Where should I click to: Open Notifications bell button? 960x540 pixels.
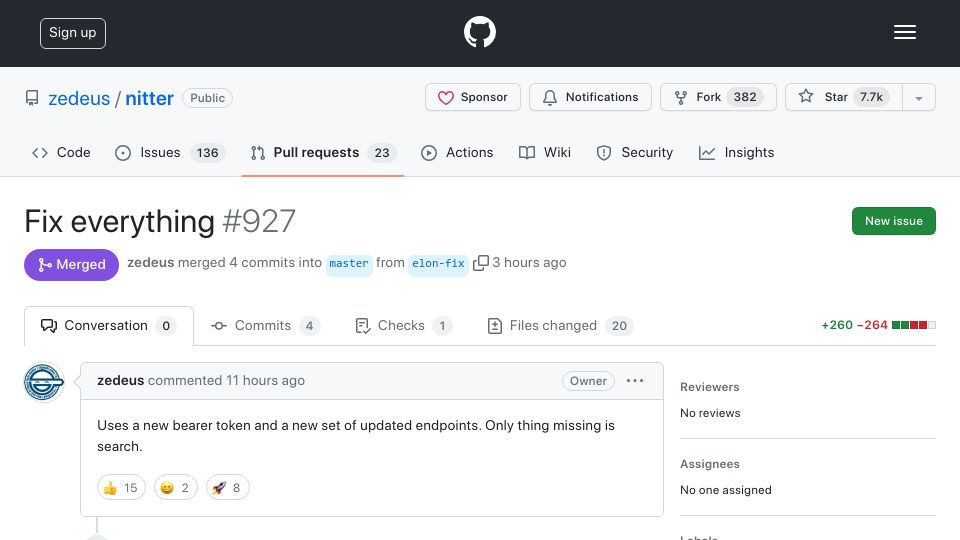pos(590,97)
